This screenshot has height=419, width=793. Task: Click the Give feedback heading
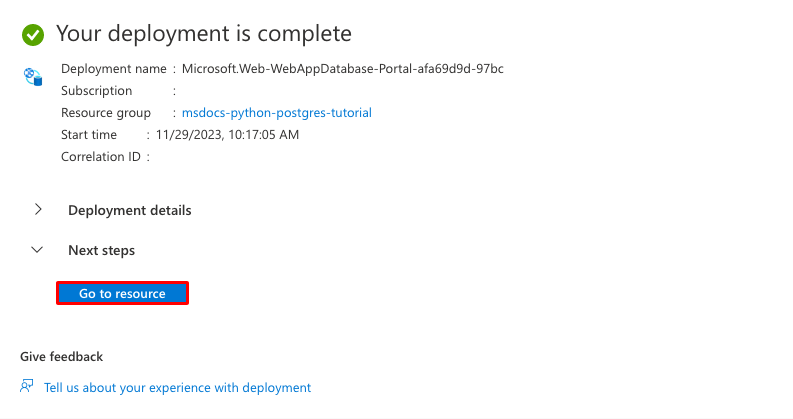(61, 357)
